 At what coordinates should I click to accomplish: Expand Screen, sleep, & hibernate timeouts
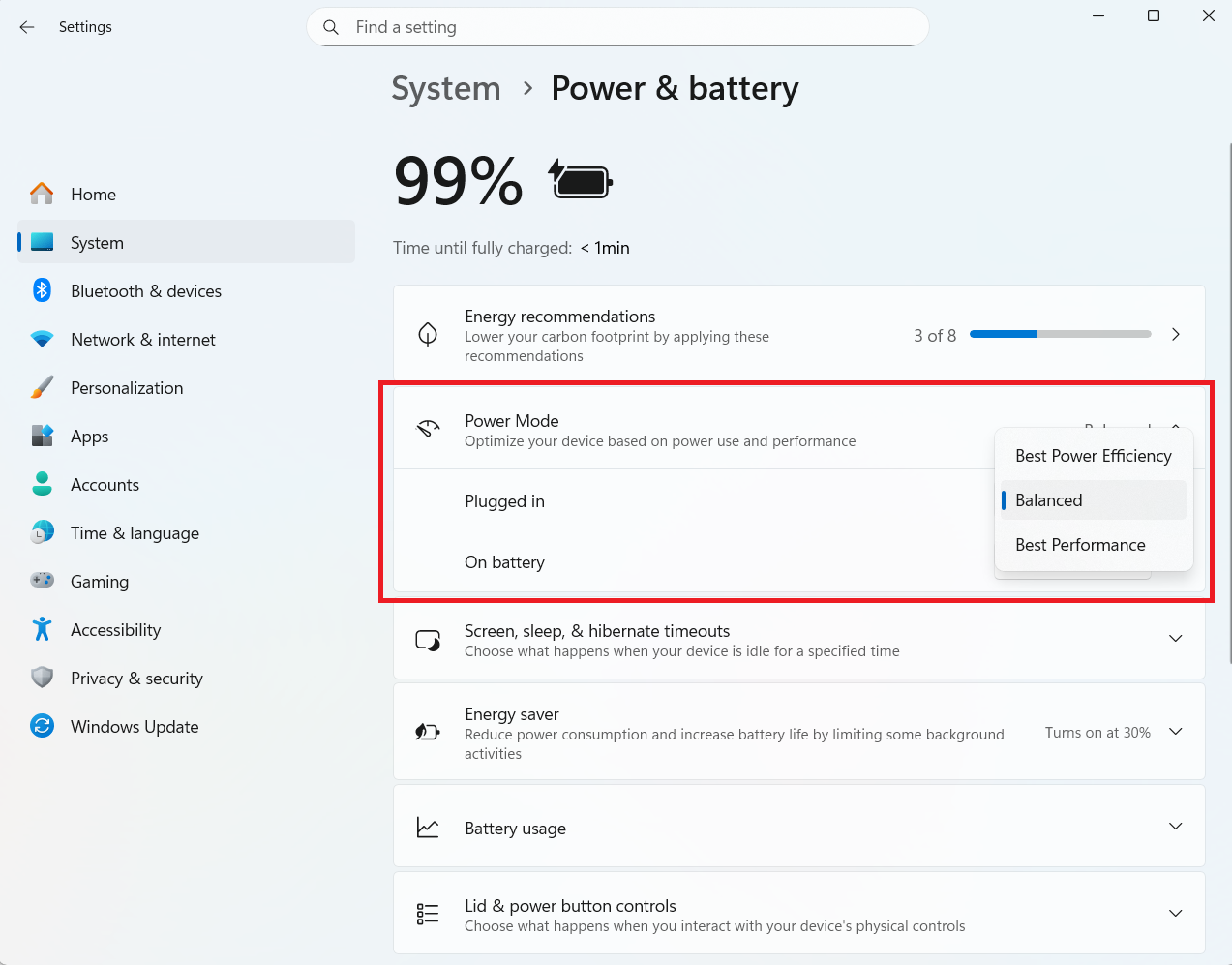[x=1175, y=639]
